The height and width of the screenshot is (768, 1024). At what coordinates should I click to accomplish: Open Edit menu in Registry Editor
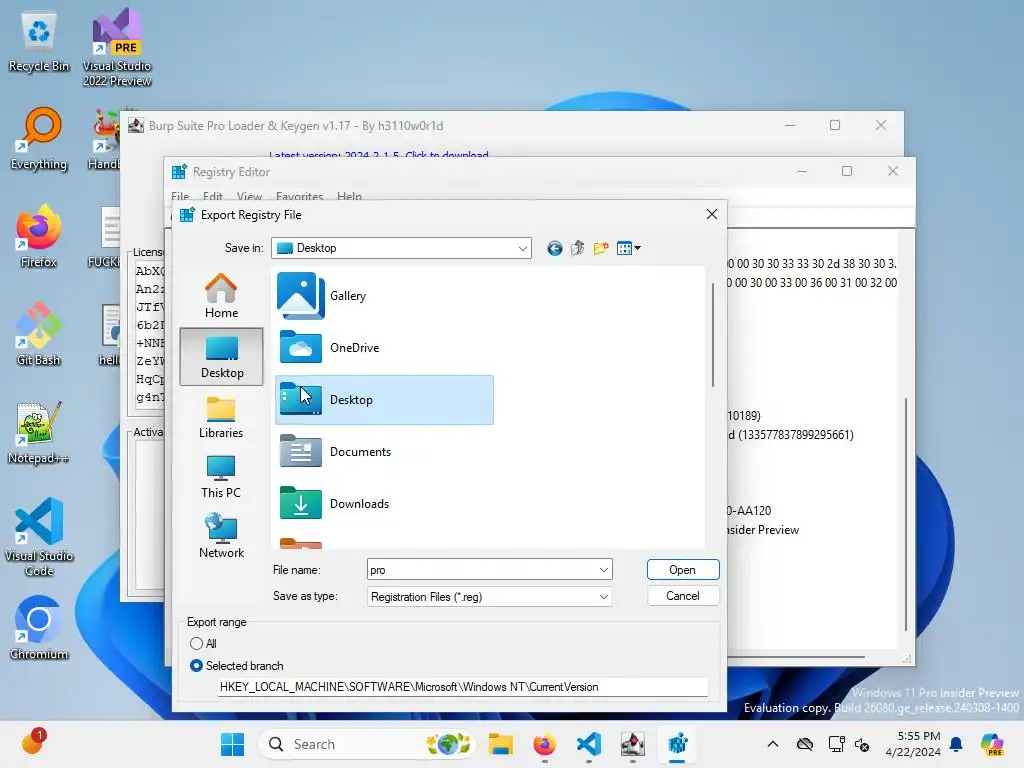[x=212, y=196]
